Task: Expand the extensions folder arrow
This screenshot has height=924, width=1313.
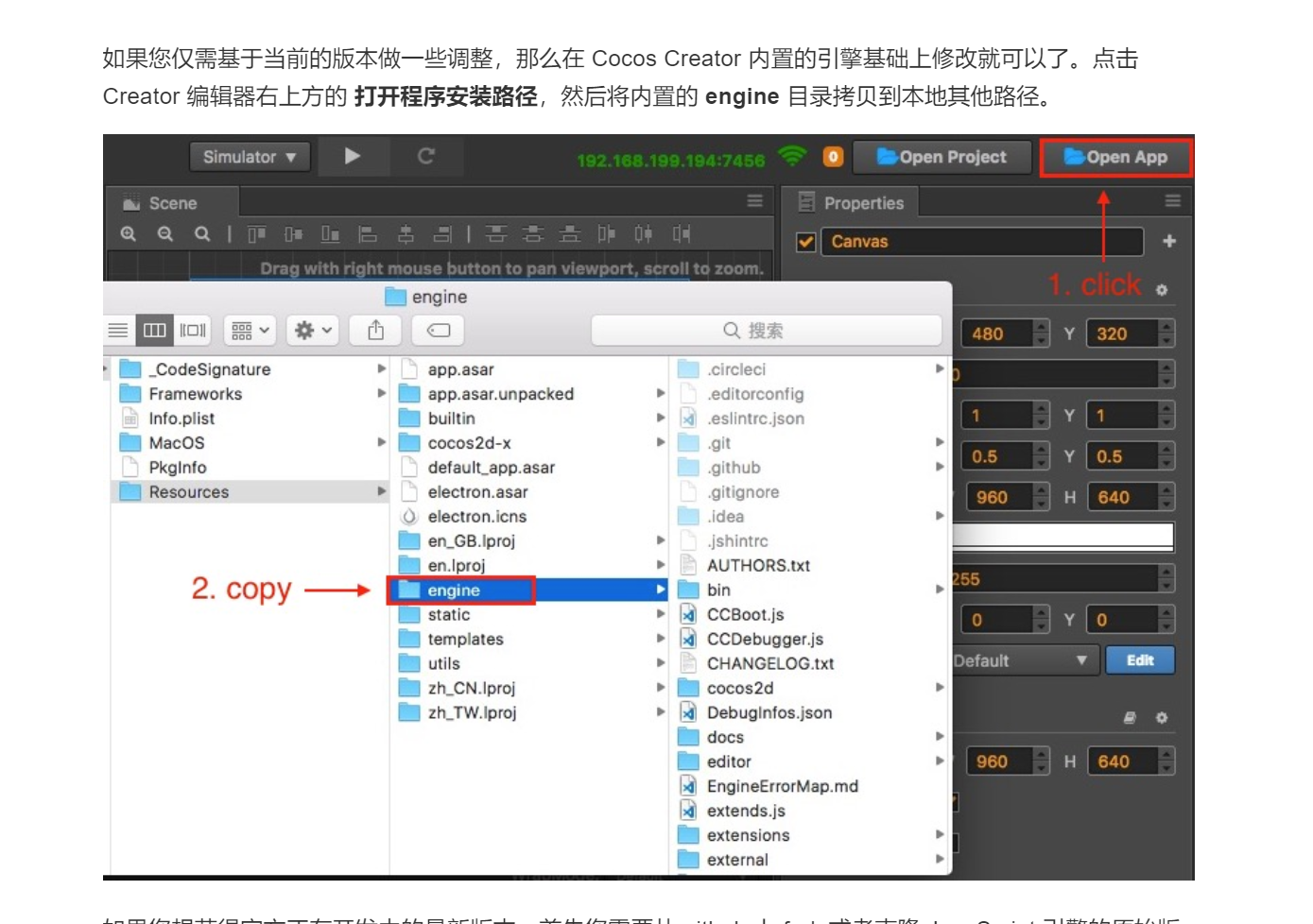Action: point(940,835)
